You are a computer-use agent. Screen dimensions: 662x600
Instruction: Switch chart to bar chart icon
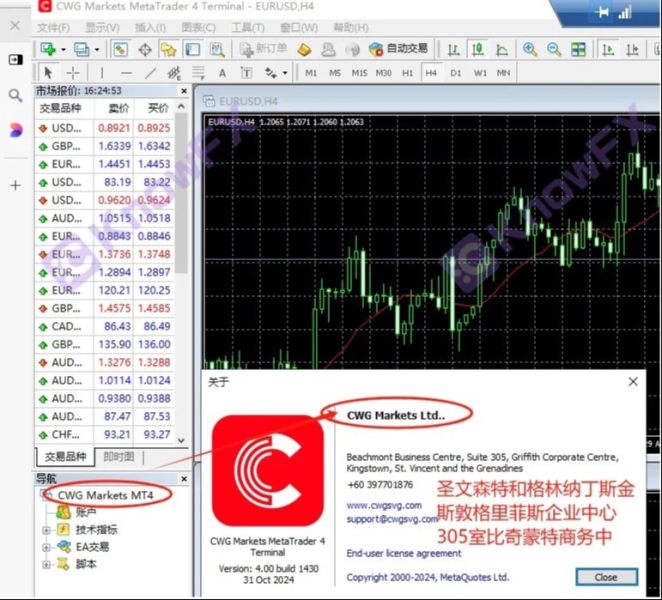coord(453,49)
